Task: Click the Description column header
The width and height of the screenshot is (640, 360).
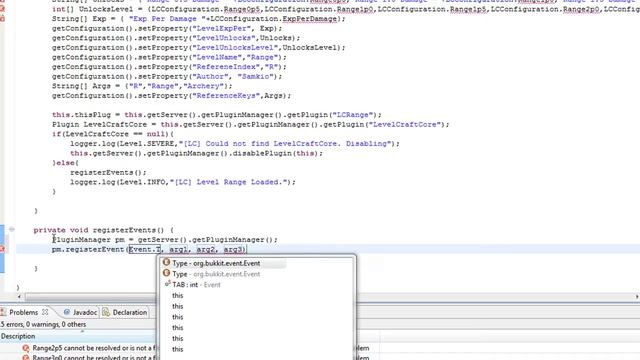Action: 78,336
